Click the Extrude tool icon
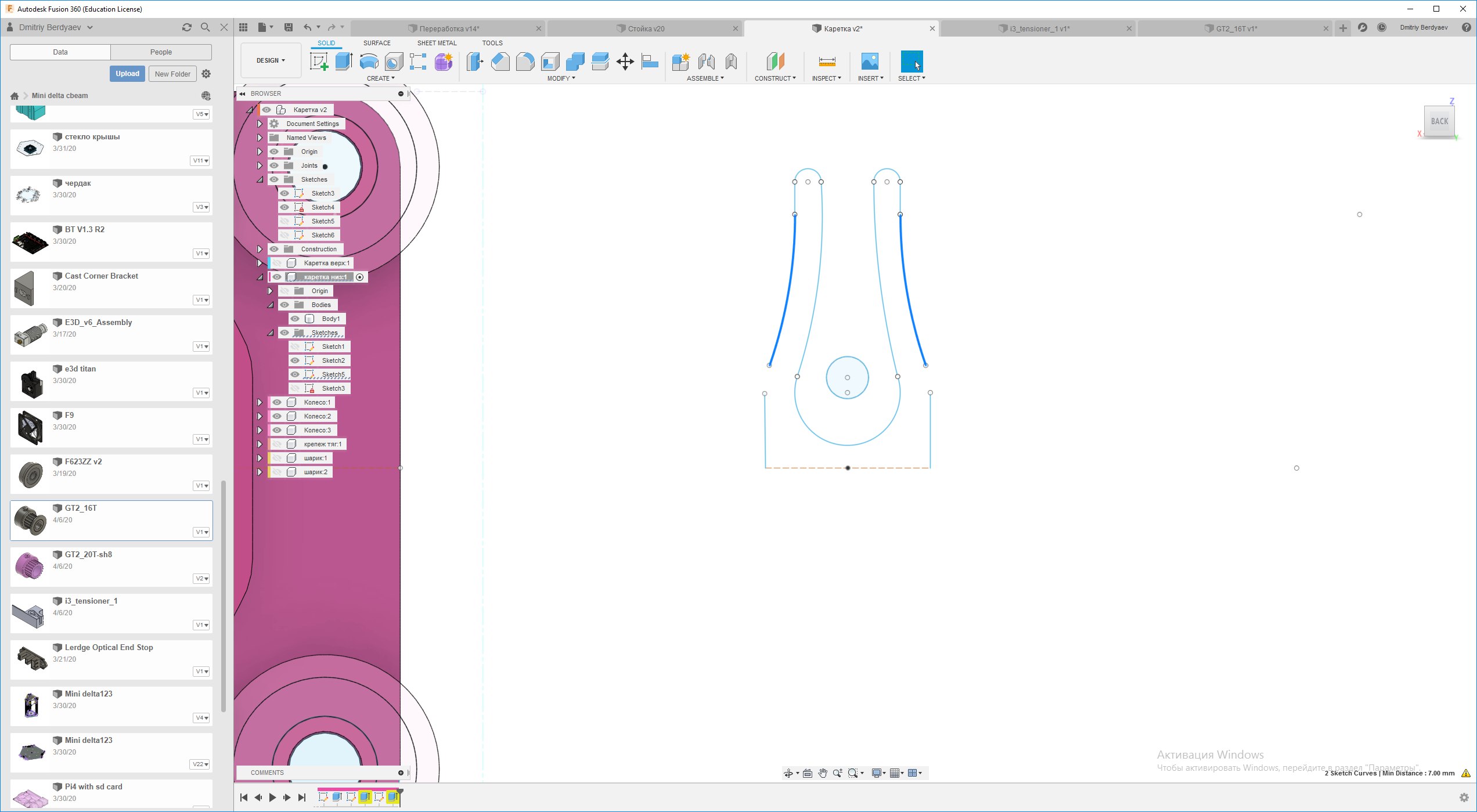Viewport: 1477px width, 812px height. [x=344, y=62]
